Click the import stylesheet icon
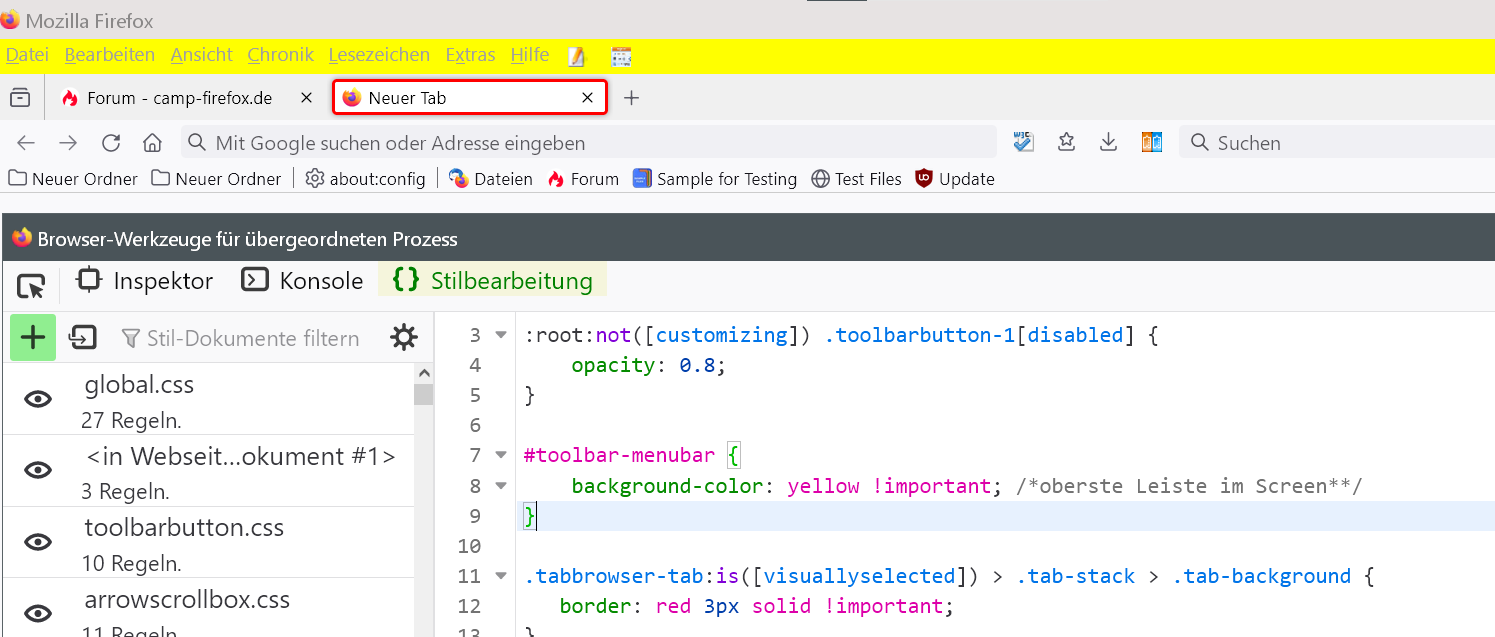This screenshot has height=637, width=1495. click(82, 338)
